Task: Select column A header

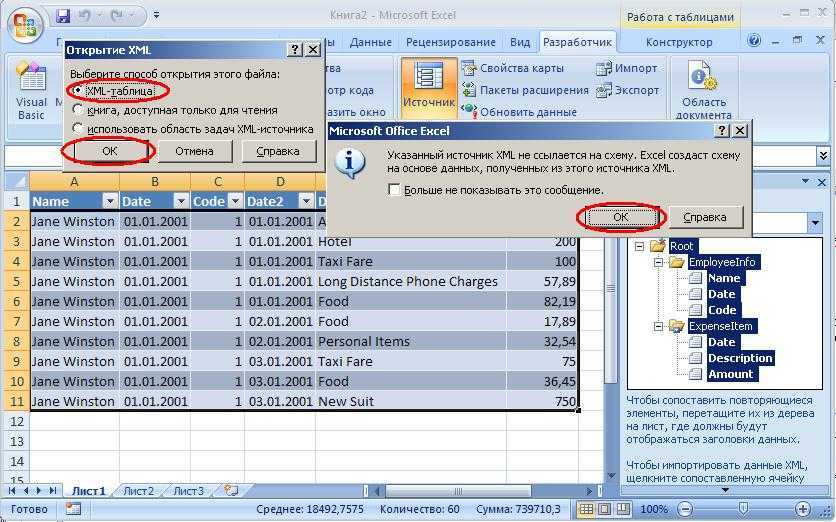Action: [74, 182]
